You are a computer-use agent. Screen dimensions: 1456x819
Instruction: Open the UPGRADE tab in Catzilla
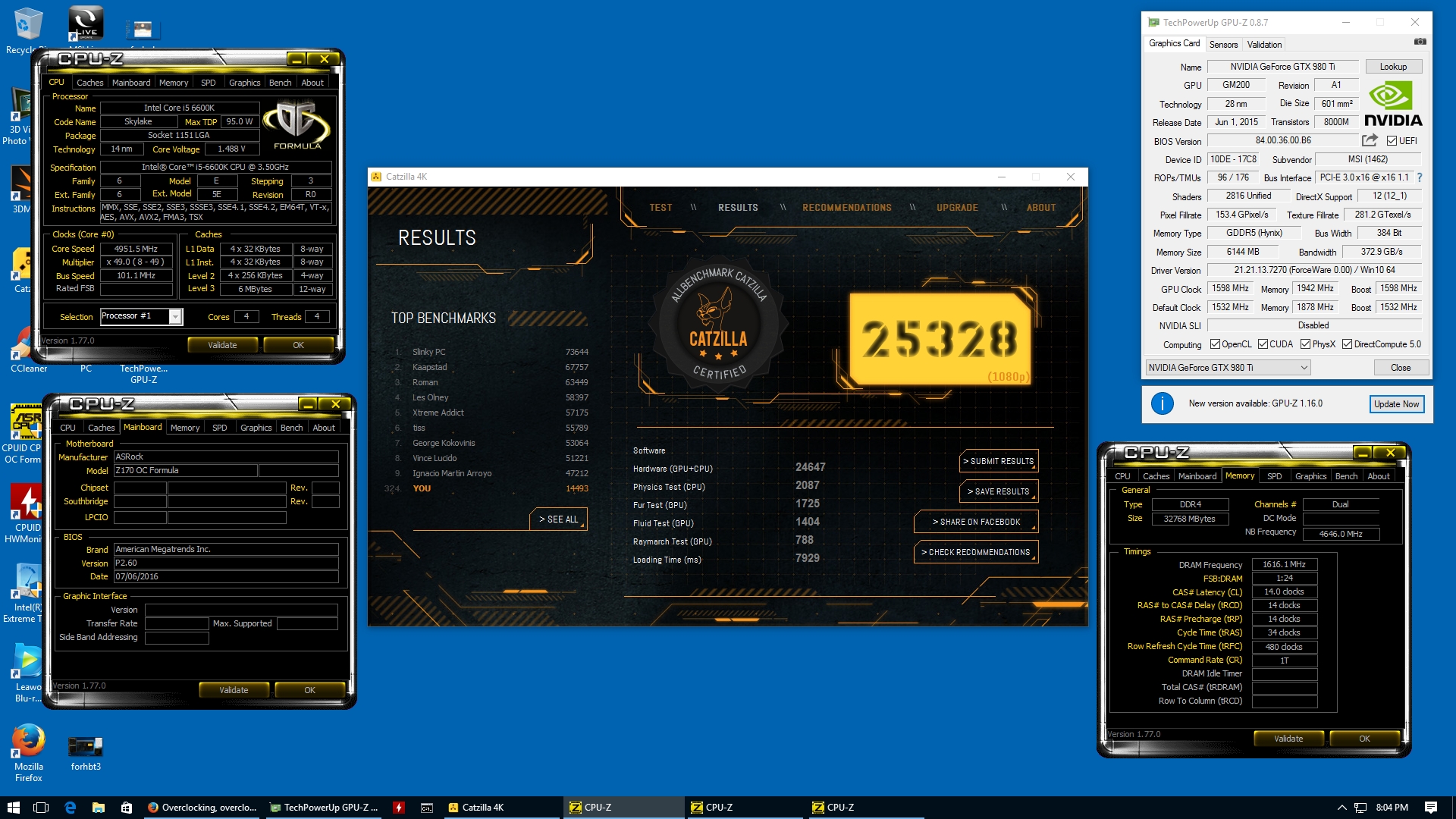pyautogui.click(x=957, y=208)
